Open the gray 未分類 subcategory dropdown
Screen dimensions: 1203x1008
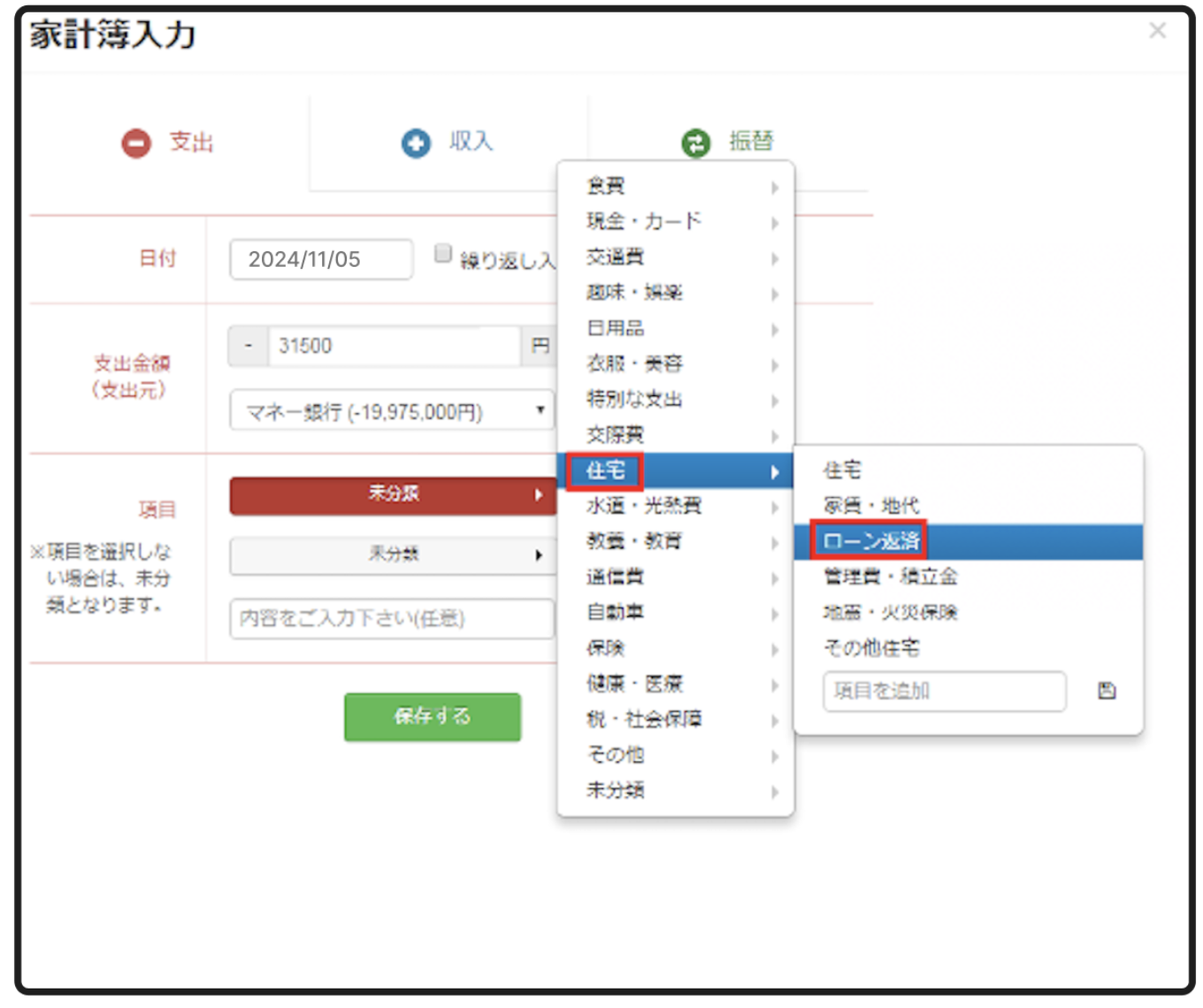click(393, 554)
